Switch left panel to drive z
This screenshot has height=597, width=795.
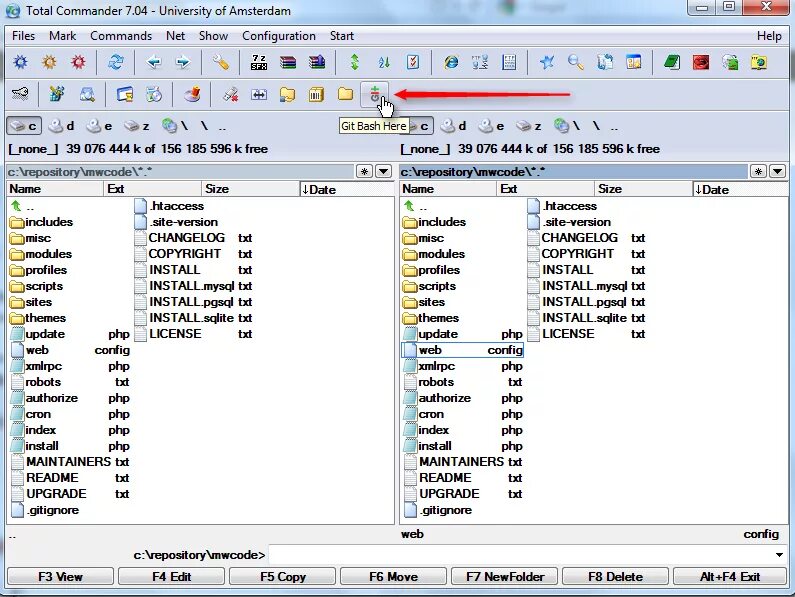point(137,126)
